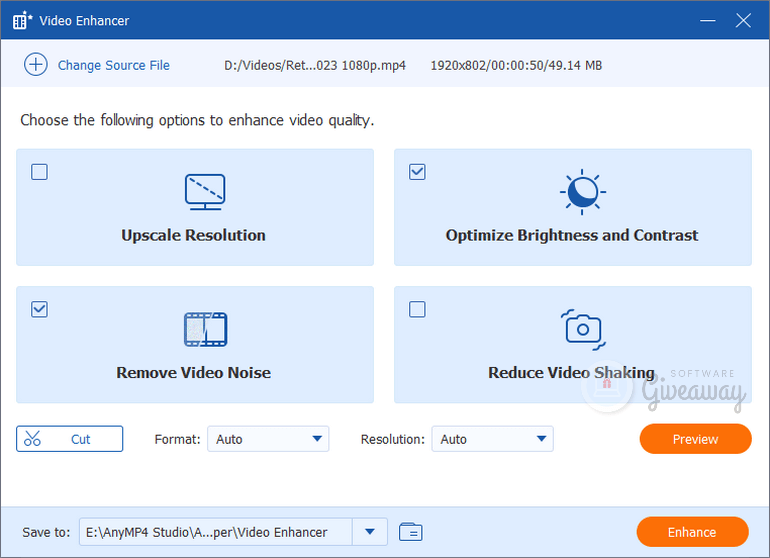Click the Optimize Brightness and Contrast label
The height and width of the screenshot is (558, 770).
tap(572, 235)
